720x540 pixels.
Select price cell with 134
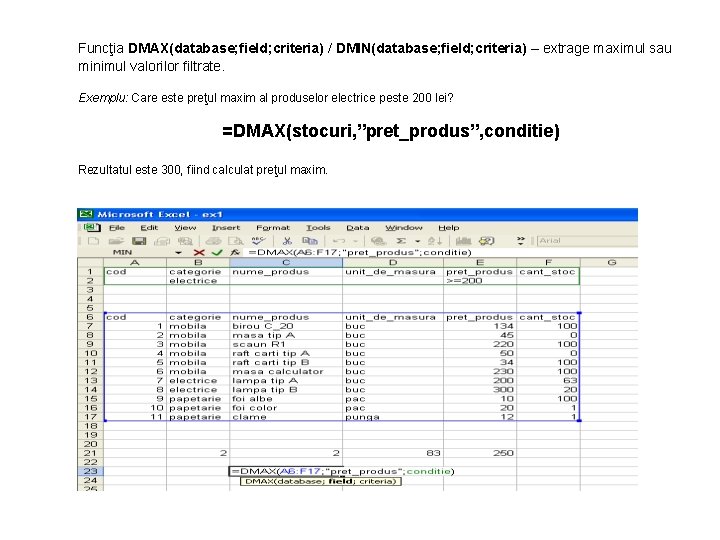pyautogui.click(x=480, y=326)
